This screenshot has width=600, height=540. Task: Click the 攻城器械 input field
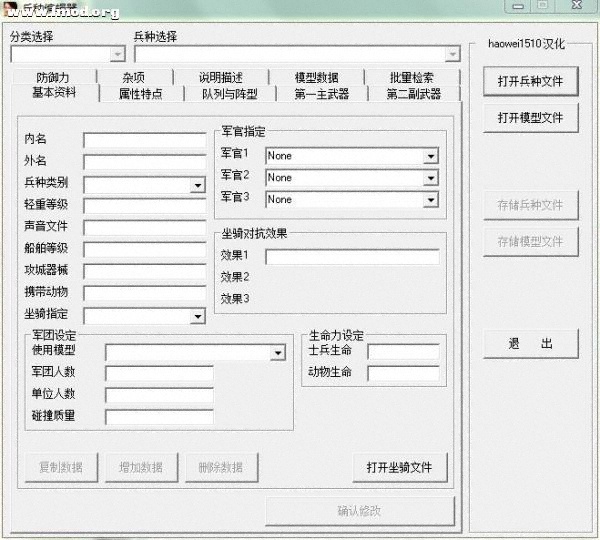(x=145, y=271)
